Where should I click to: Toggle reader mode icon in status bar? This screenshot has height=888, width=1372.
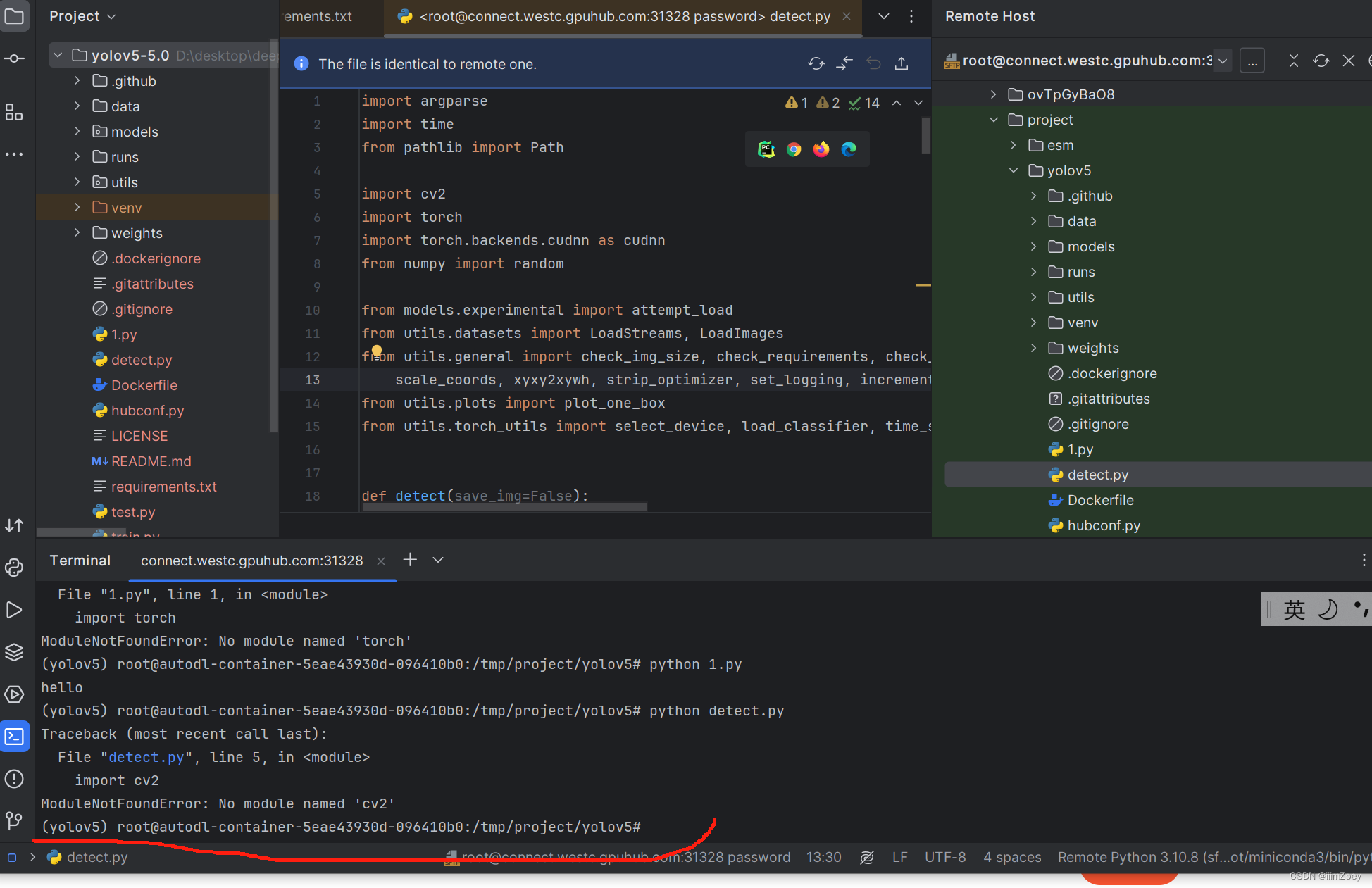point(867,857)
